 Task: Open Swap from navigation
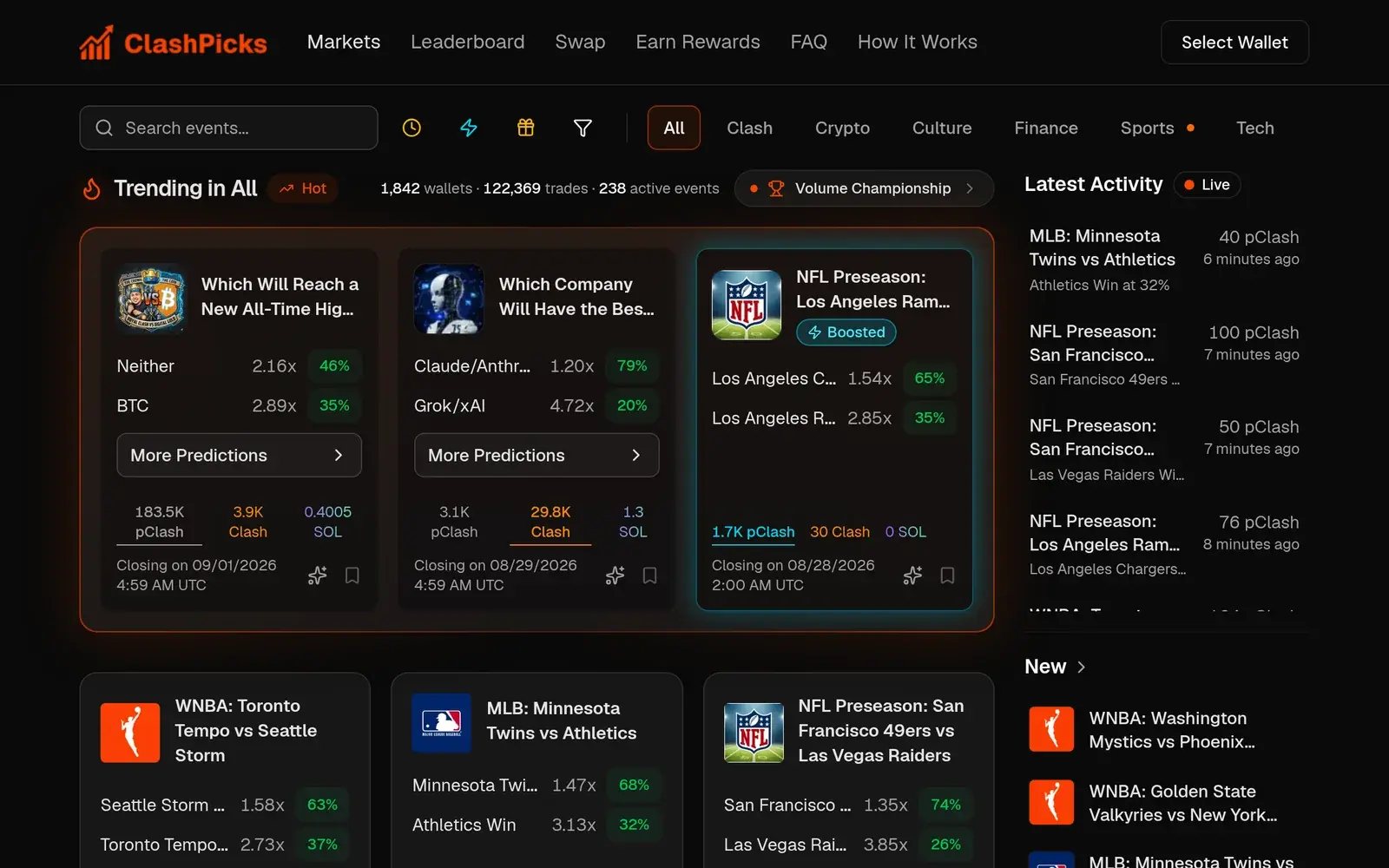(x=580, y=42)
